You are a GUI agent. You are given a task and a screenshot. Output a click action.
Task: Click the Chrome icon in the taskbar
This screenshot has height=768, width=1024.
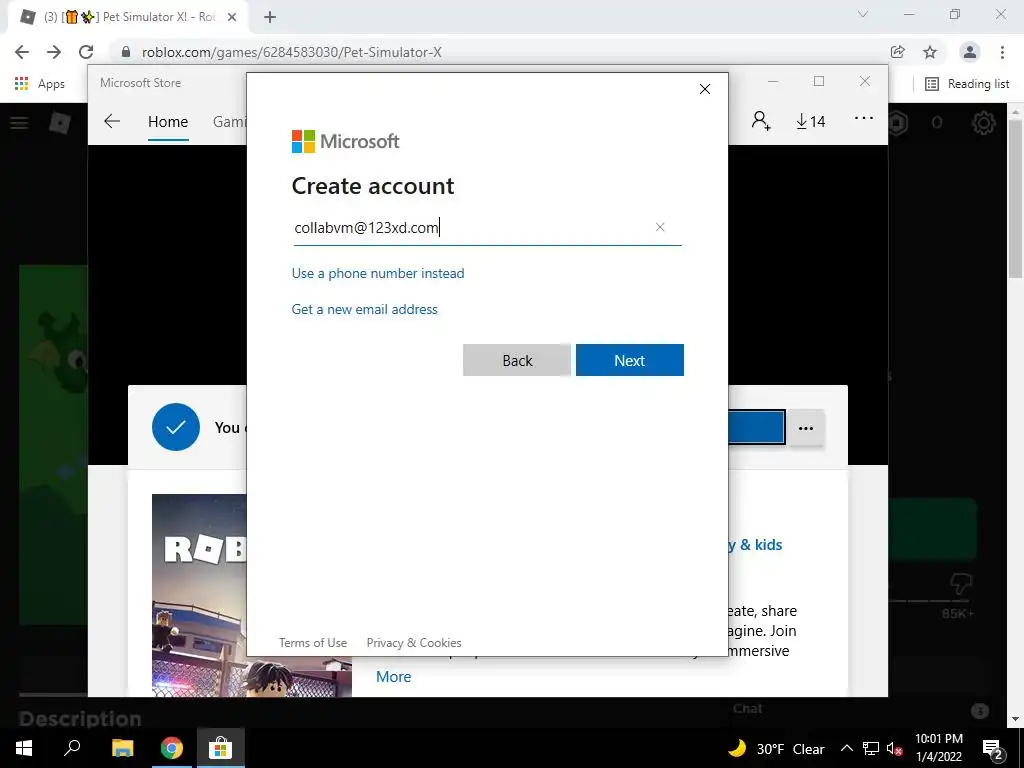[172, 748]
